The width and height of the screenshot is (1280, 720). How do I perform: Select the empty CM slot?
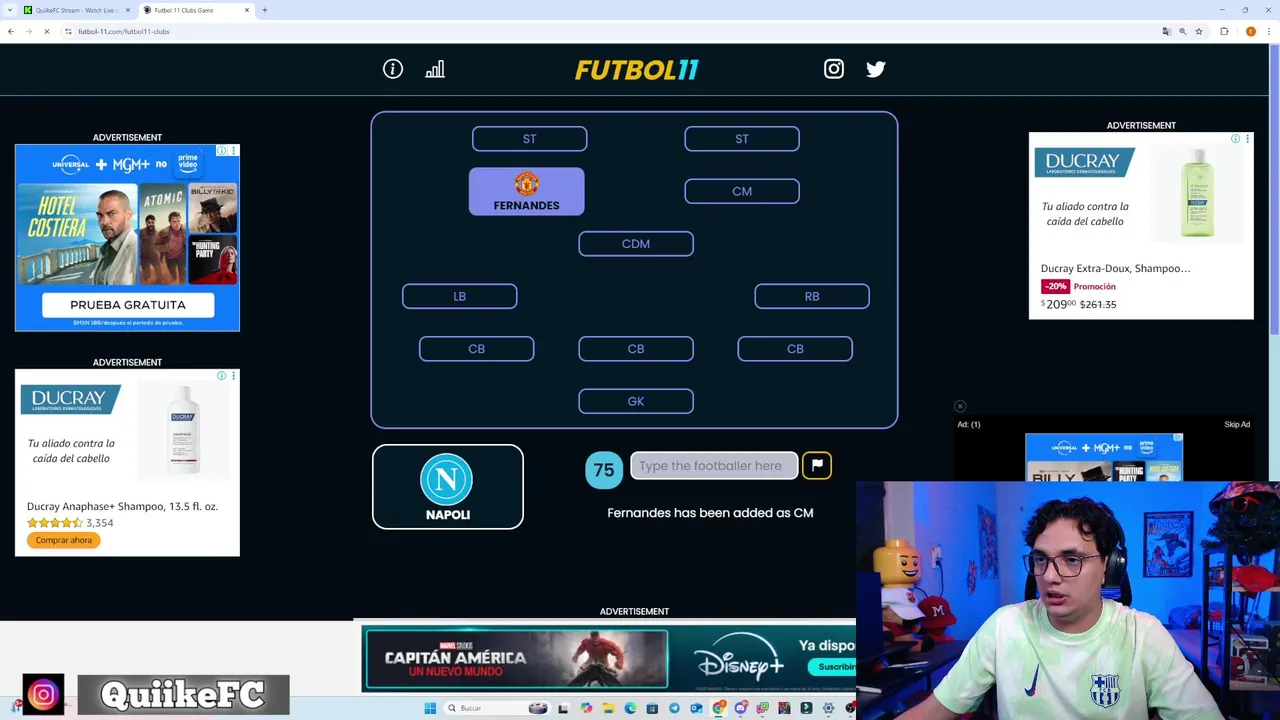coord(742,191)
